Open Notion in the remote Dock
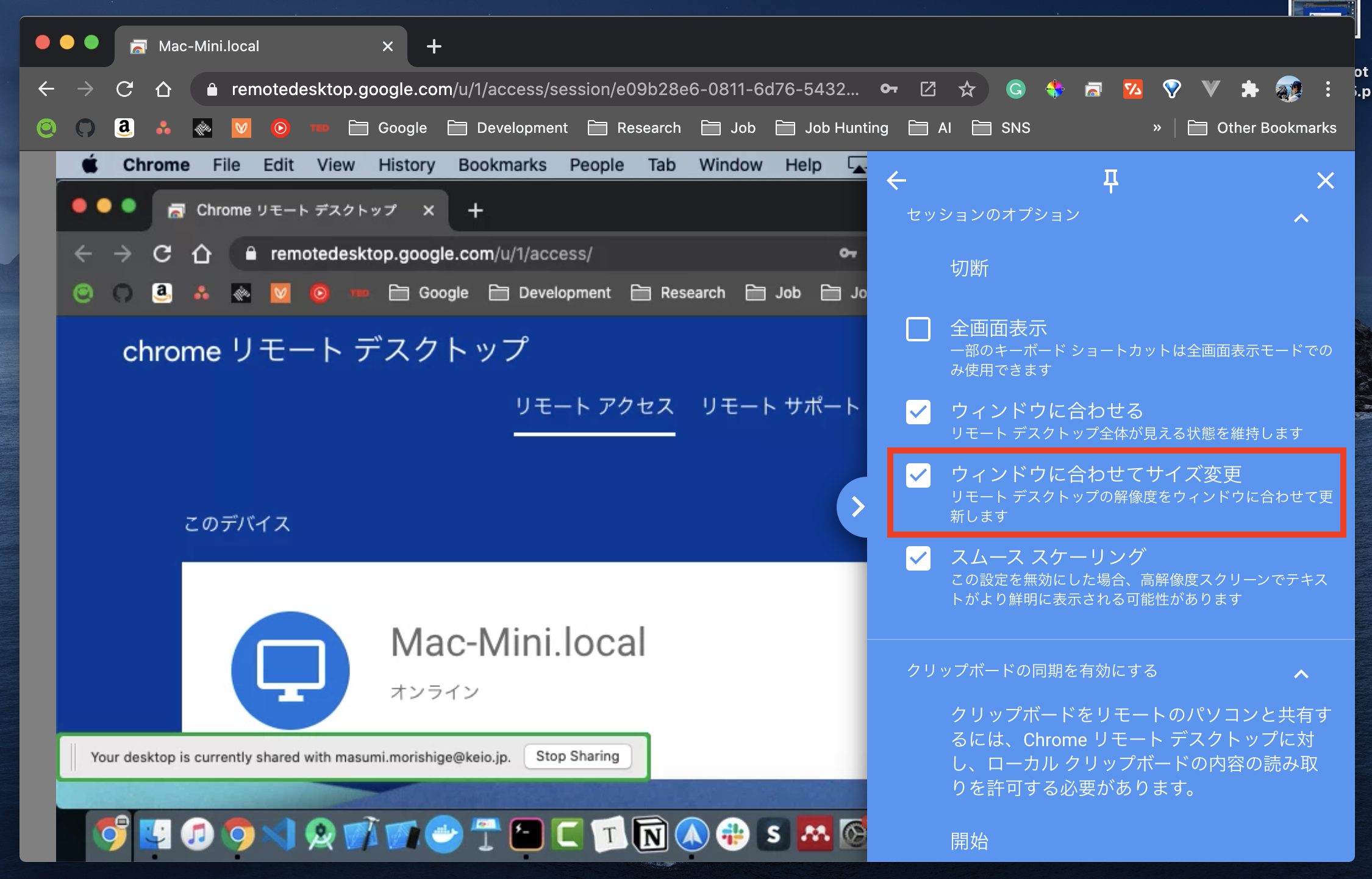The image size is (1372, 879). click(650, 835)
